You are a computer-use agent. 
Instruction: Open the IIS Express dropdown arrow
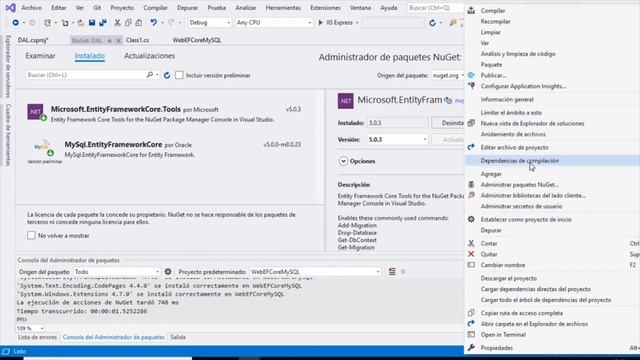[357, 23]
